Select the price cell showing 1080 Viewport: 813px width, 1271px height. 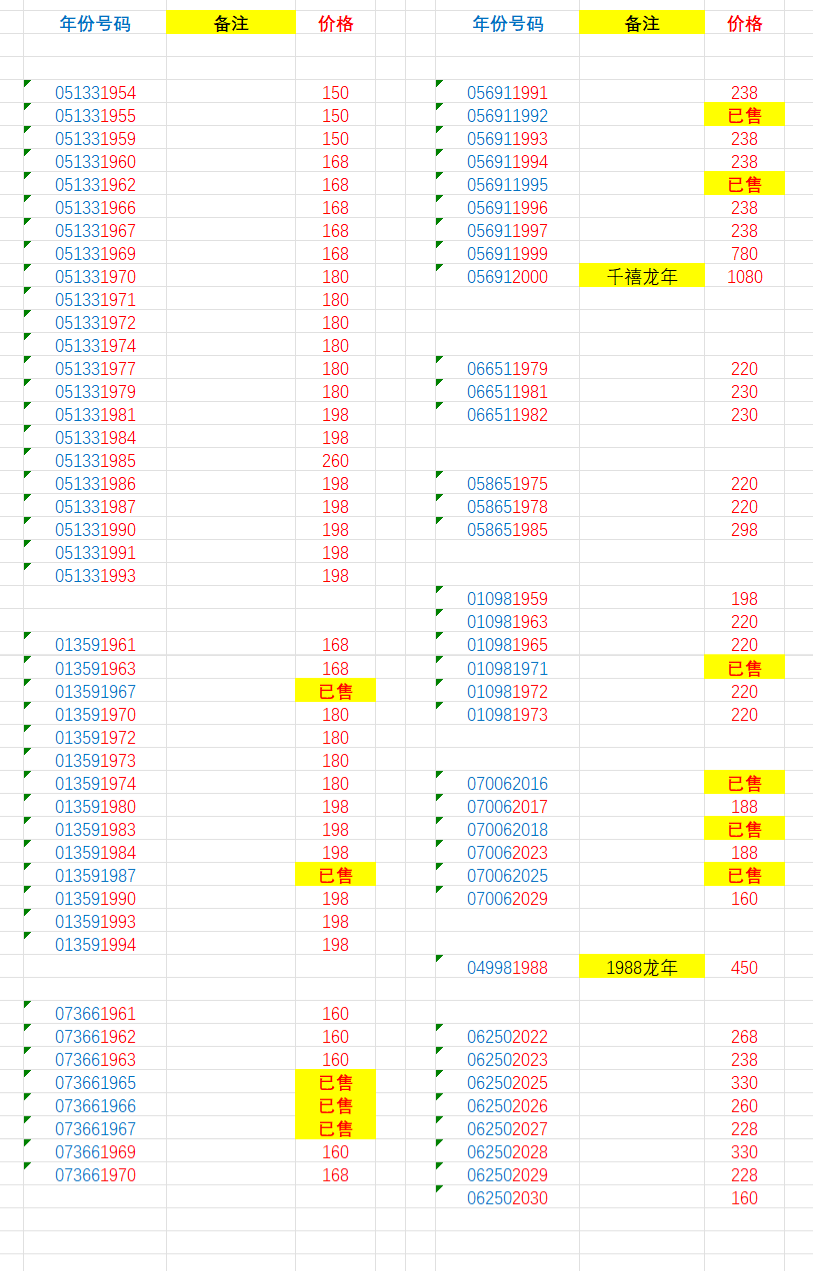tap(744, 277)
